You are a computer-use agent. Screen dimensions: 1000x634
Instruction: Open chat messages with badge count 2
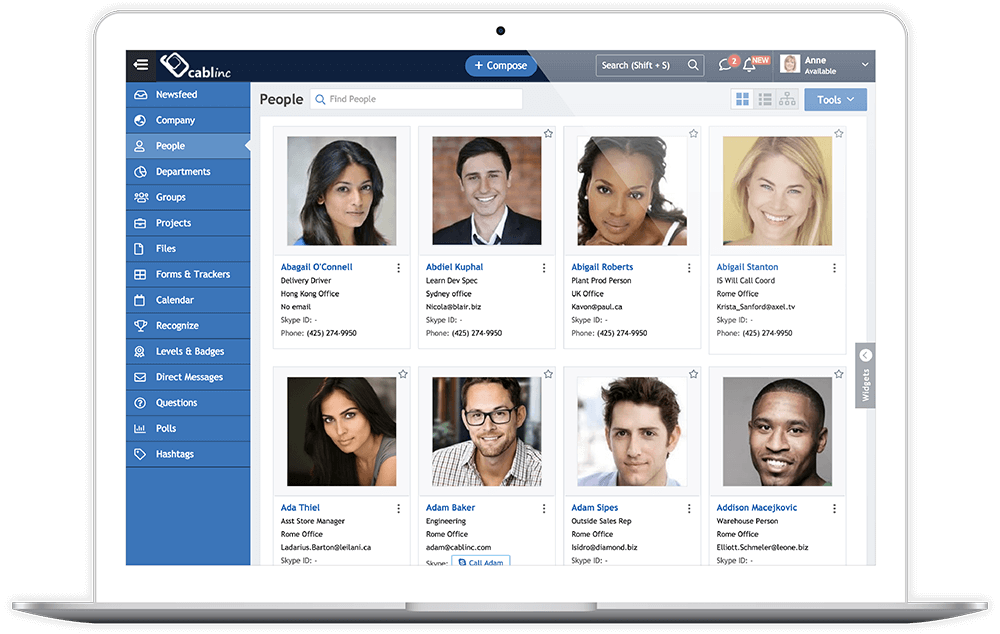(x=723, y=64)
